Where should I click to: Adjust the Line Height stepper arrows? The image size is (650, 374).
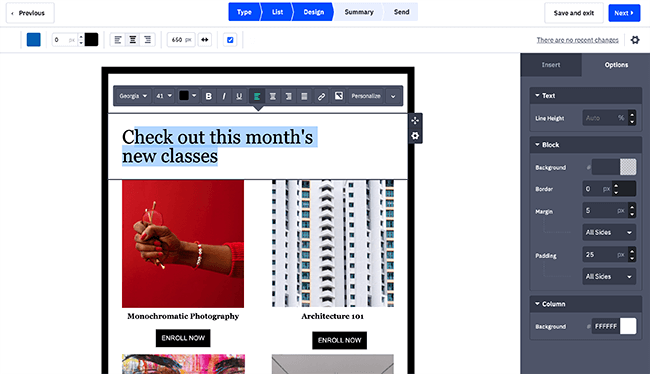coord(632,118)
